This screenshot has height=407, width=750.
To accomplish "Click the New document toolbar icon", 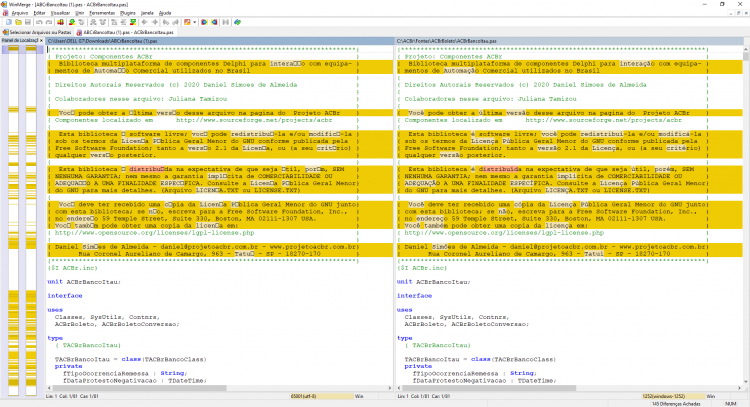I will [x=9, y=22].
